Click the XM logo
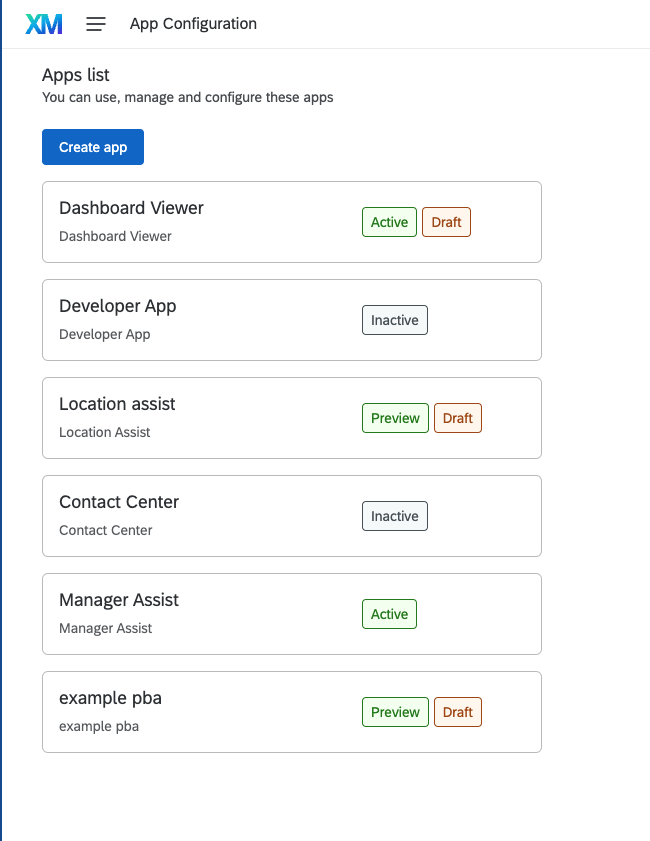The width and height of the screenshot is (650, 841). [44, 24]
